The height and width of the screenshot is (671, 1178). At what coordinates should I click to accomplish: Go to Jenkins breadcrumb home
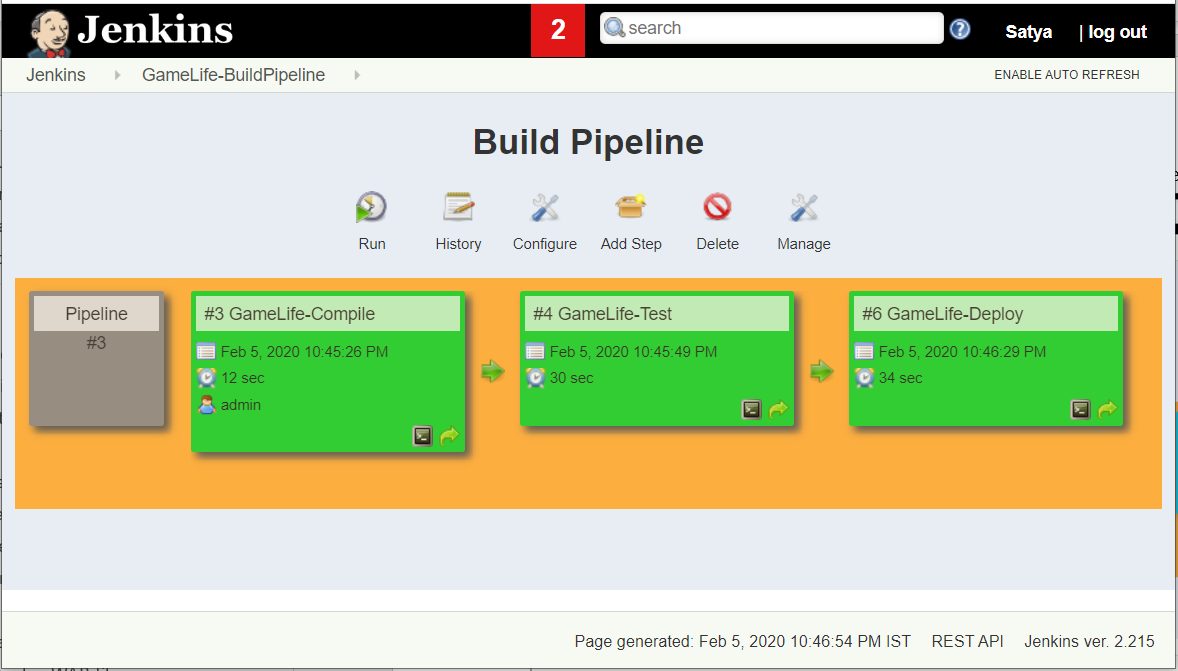[56, 75]
